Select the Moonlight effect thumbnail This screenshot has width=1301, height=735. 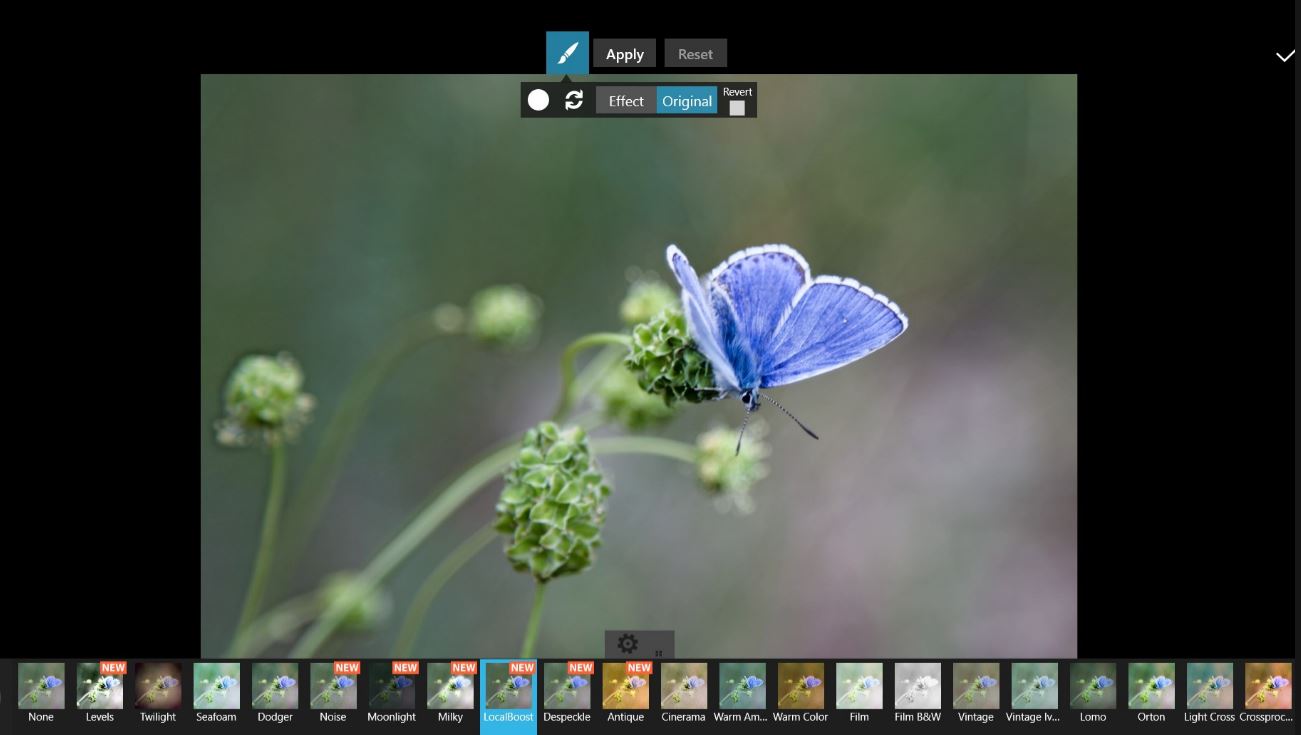[391, 687]
